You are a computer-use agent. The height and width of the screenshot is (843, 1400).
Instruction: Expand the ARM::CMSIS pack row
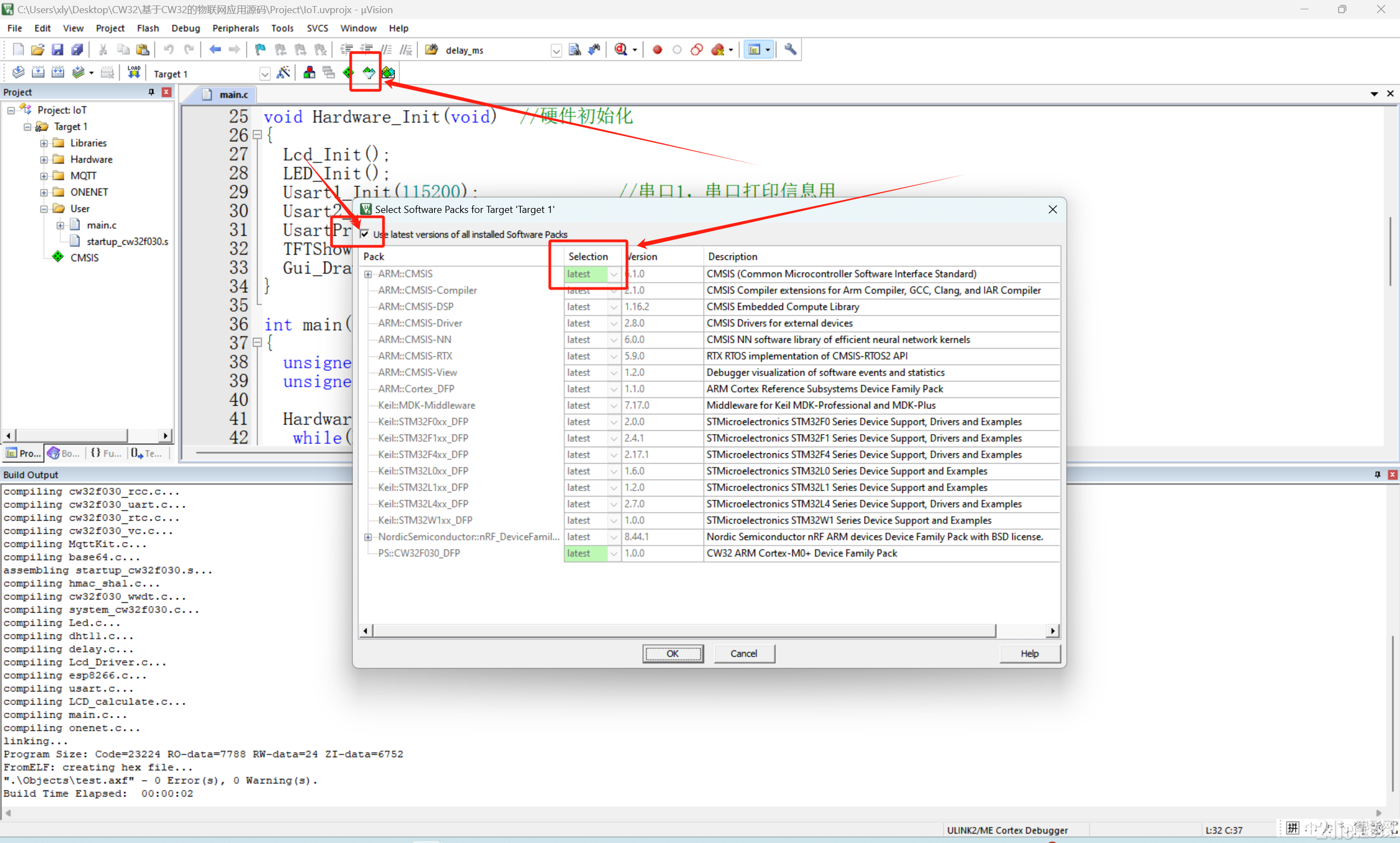point(368,274)
